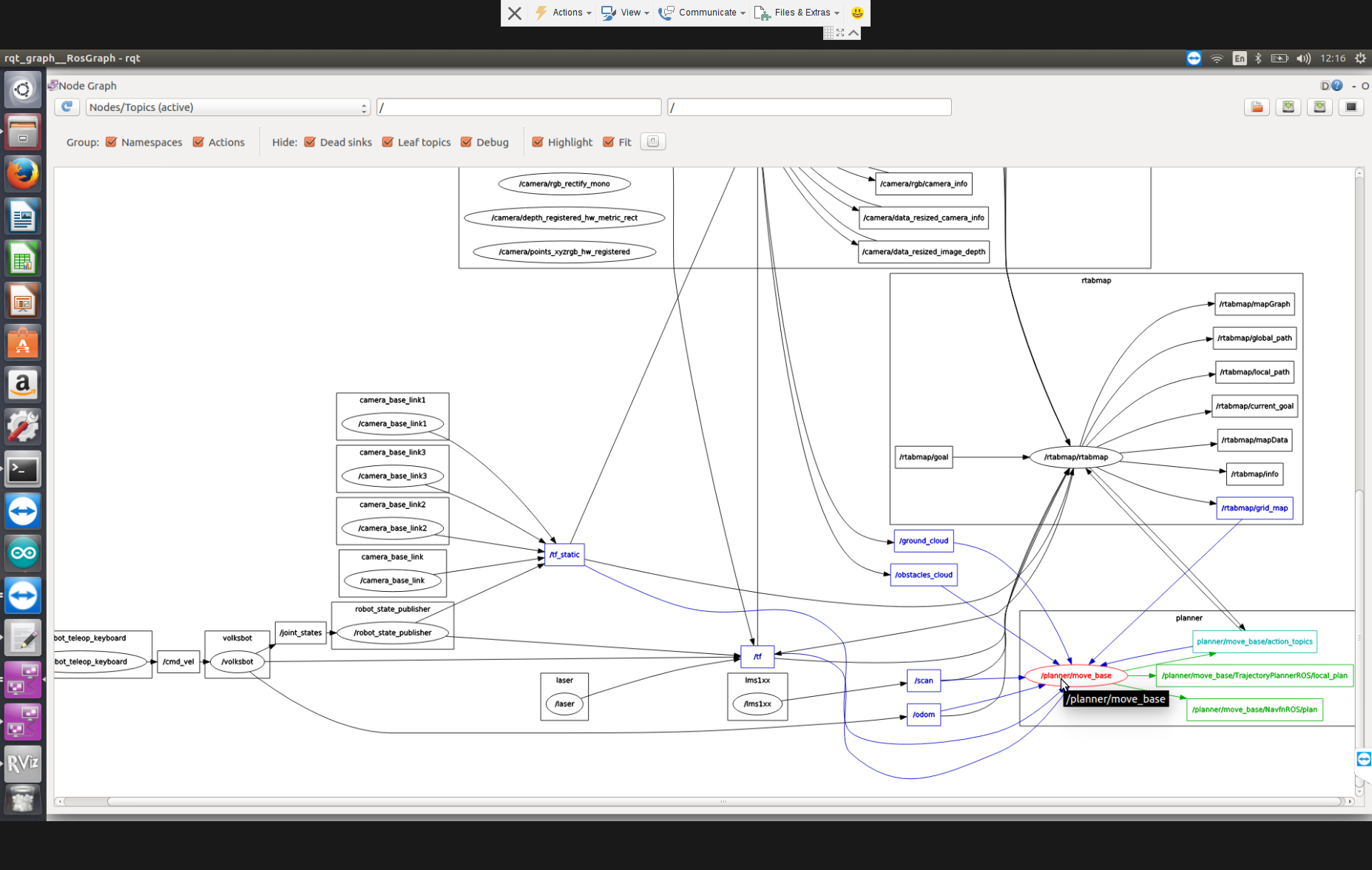The width and height of the screenshot is (1372, 870).
Task: Toggle the Dead sinks checkbox
Action: pos(310,142)
